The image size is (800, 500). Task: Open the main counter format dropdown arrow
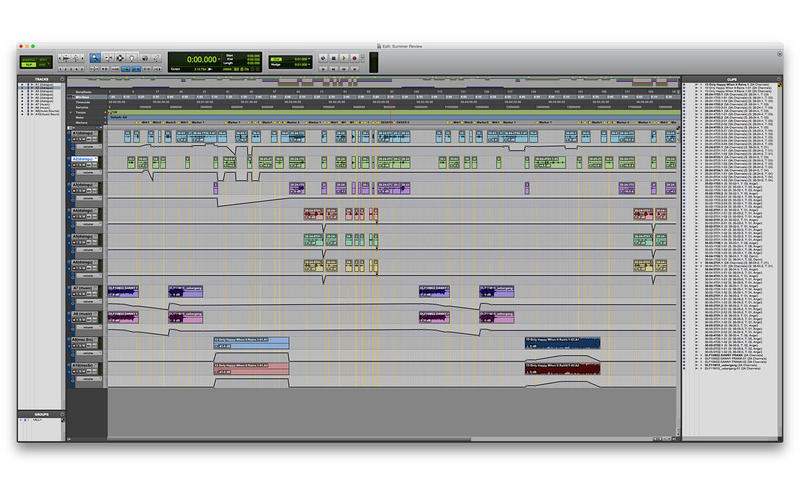(219, 59)
